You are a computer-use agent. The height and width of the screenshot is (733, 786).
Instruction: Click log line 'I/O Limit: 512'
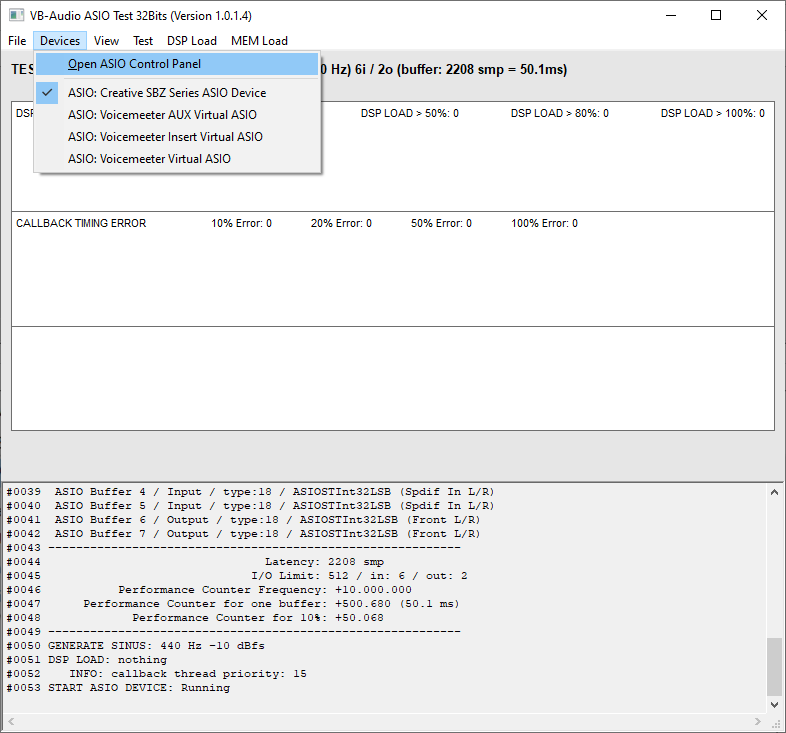click(359, 576)
